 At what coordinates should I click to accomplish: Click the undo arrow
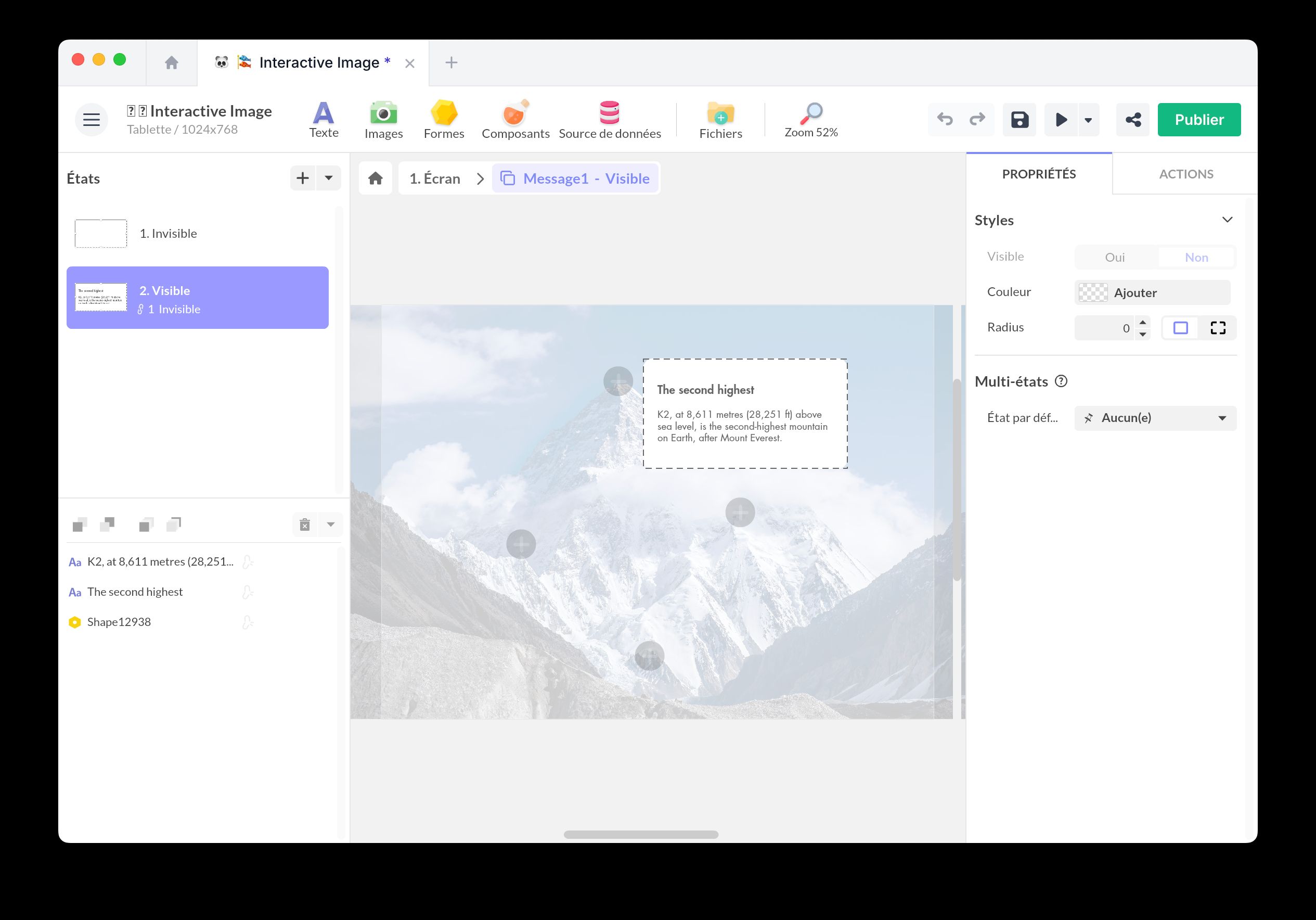pos(945,119)
